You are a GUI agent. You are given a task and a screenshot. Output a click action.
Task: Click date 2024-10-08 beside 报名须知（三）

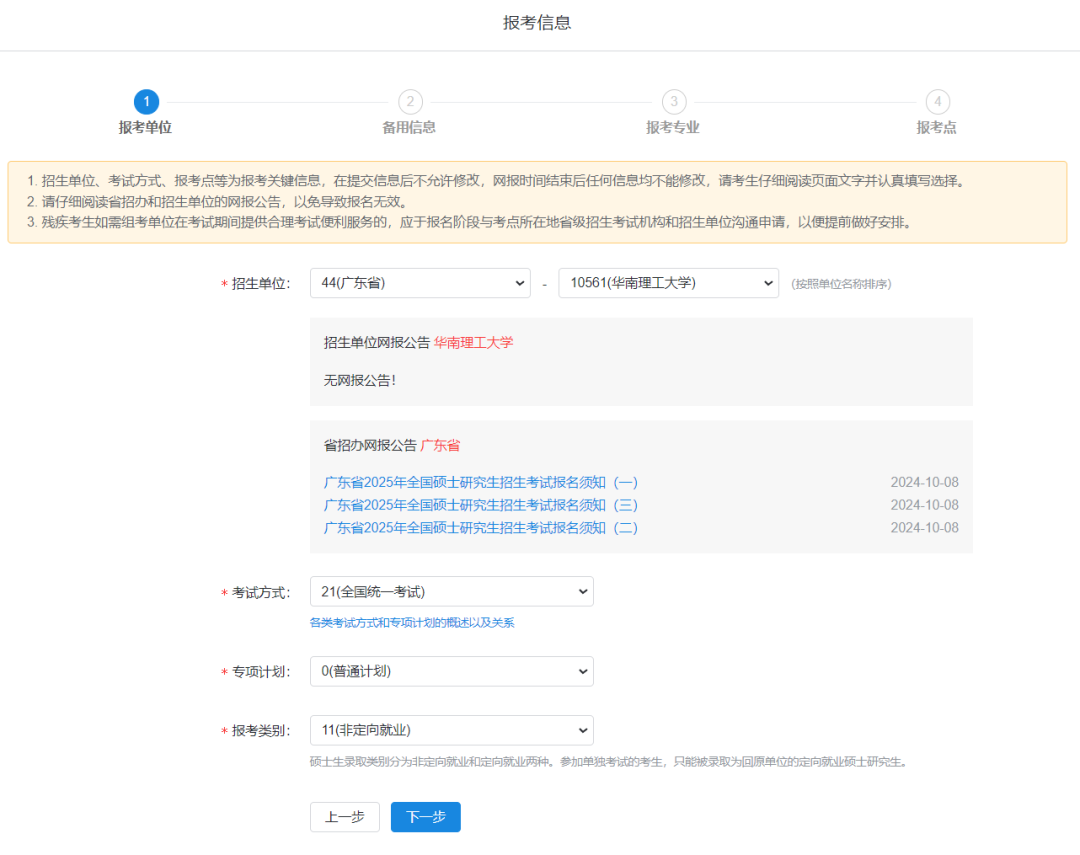(x=924, y=505)
